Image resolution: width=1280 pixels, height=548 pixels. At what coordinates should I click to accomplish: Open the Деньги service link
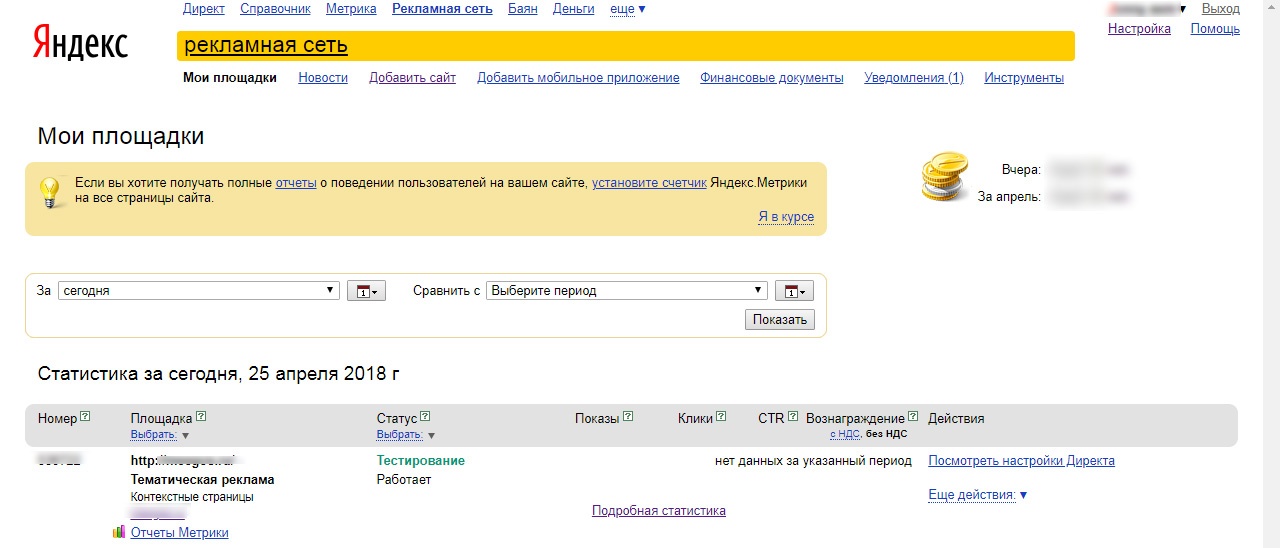573,9
